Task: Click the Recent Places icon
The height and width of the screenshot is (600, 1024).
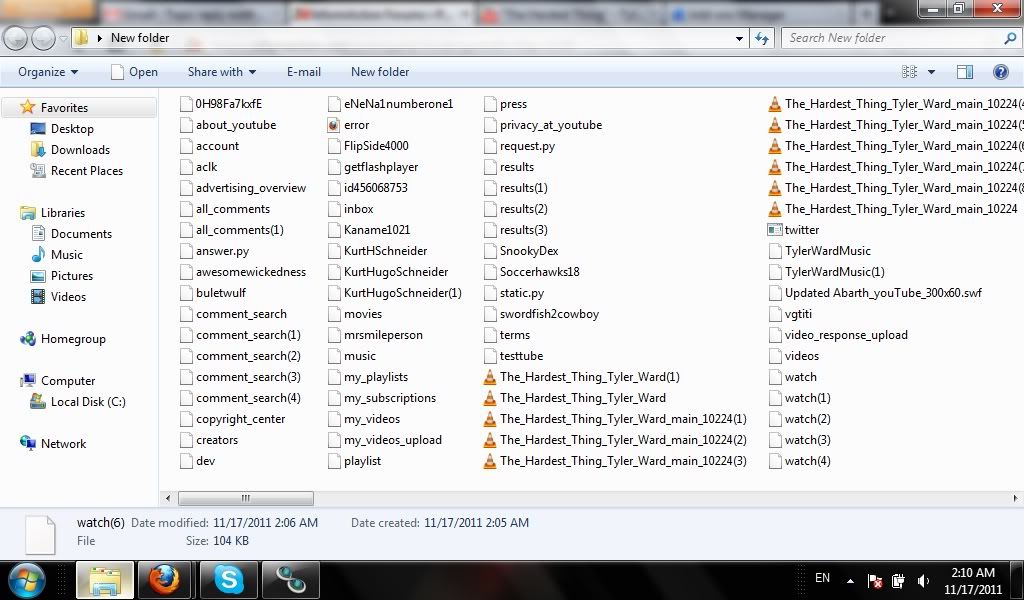Action: [38, 170]
